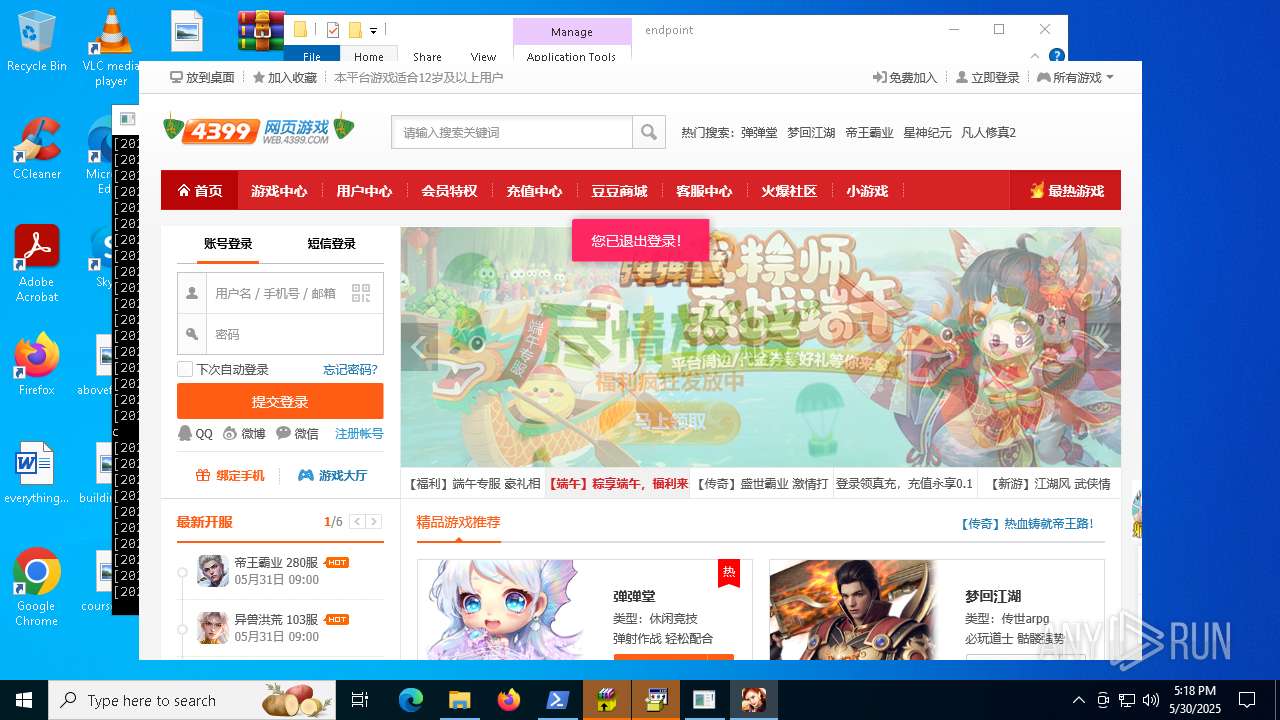Open Task View in taskbar

(360, 700)
